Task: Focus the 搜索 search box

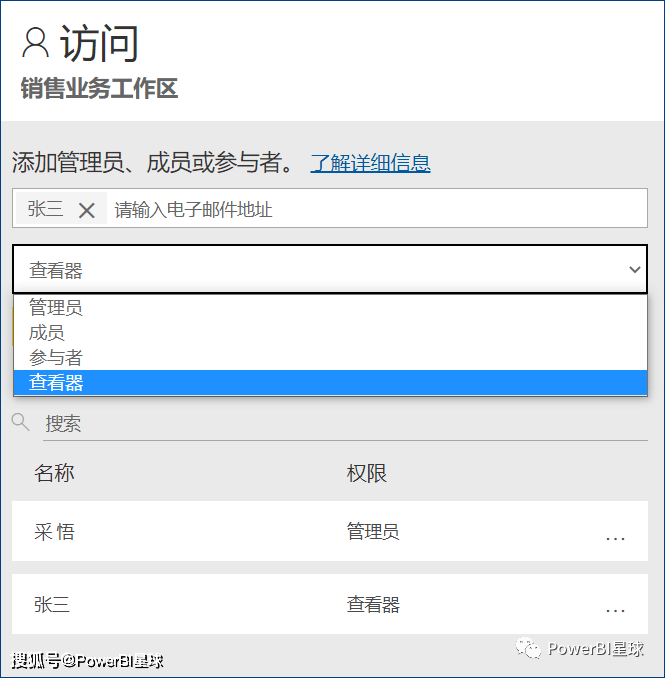Action: [345, 423]
